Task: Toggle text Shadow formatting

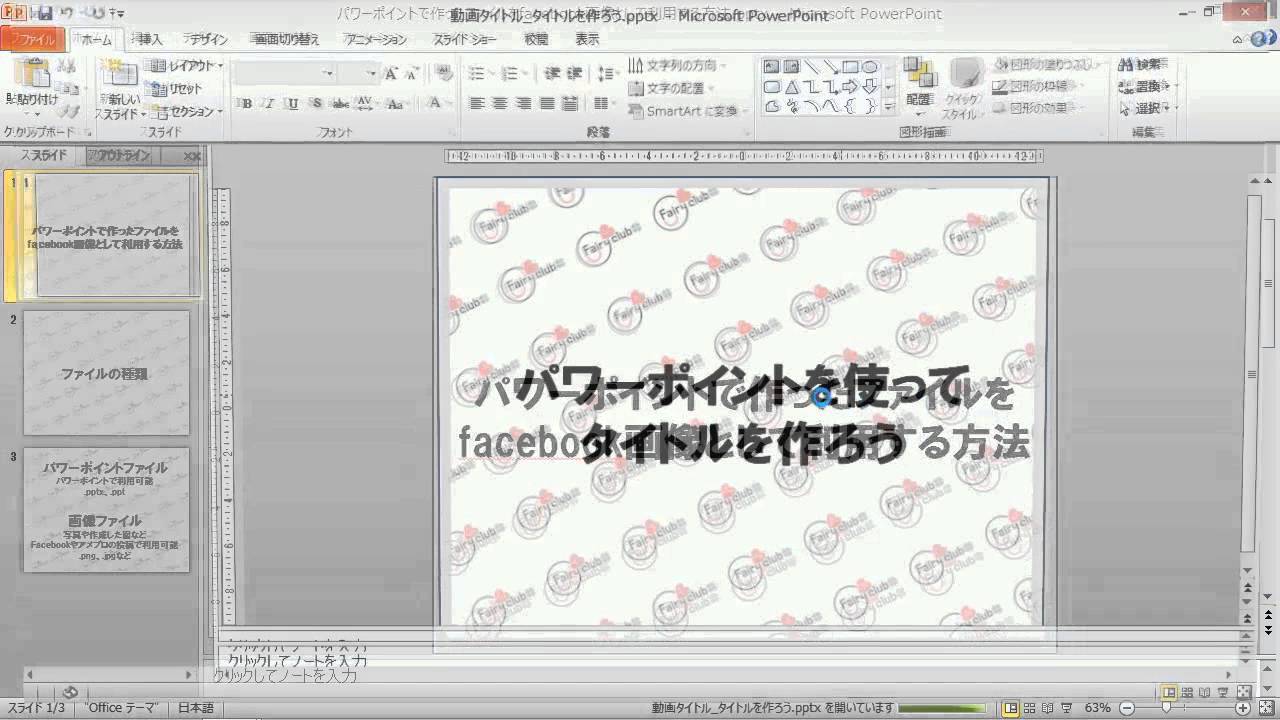Action: [x=316, y=103]
